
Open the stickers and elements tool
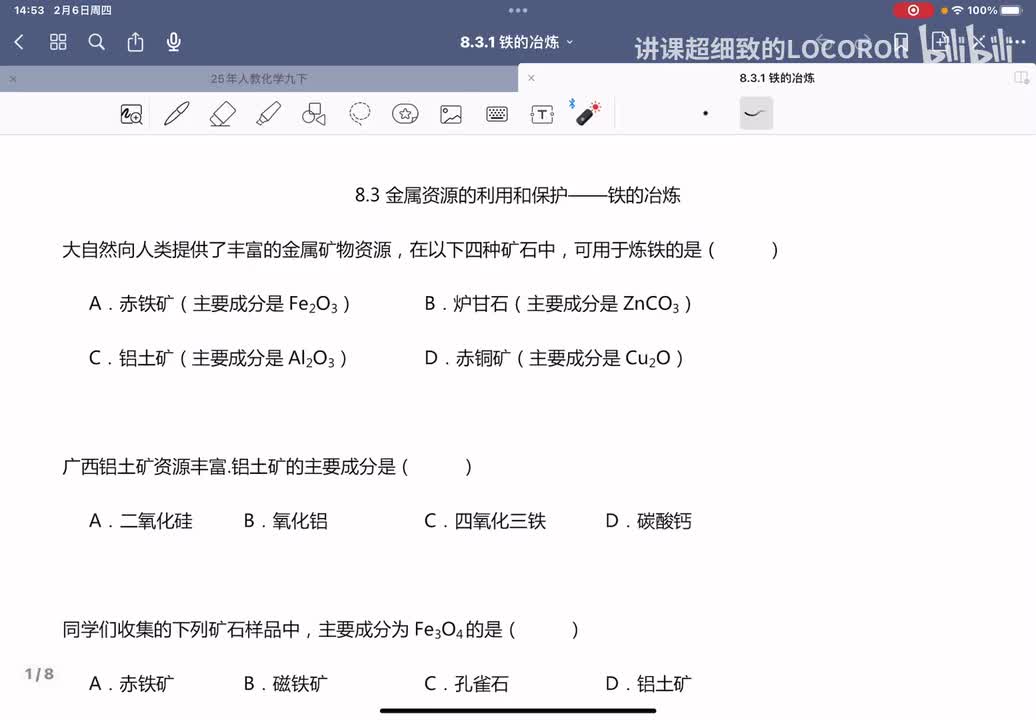coord(405,114)
